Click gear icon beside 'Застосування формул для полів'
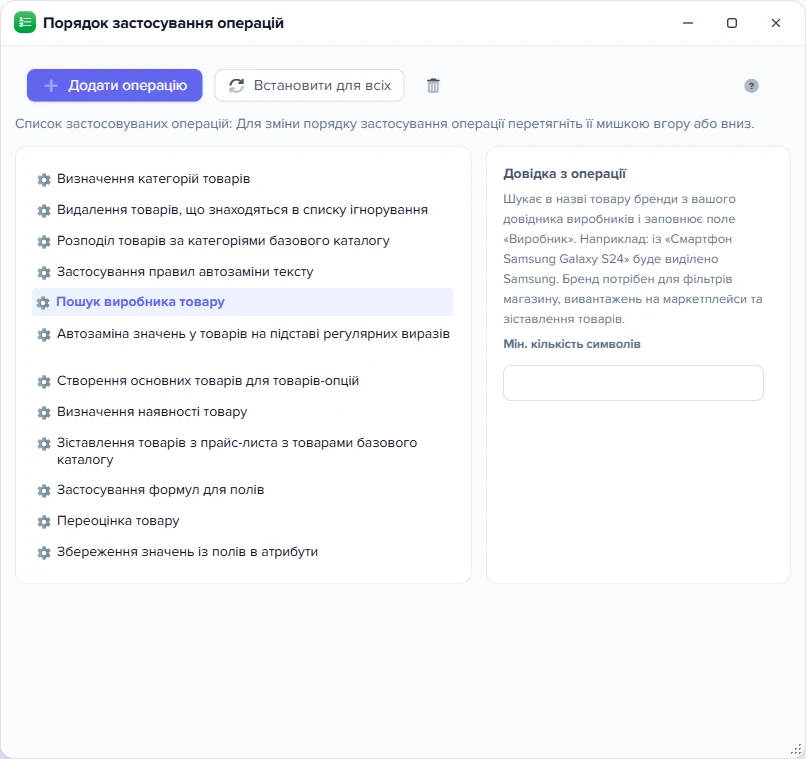The height and width of the screenshot is (759, 806). click(x=44, y=490)
